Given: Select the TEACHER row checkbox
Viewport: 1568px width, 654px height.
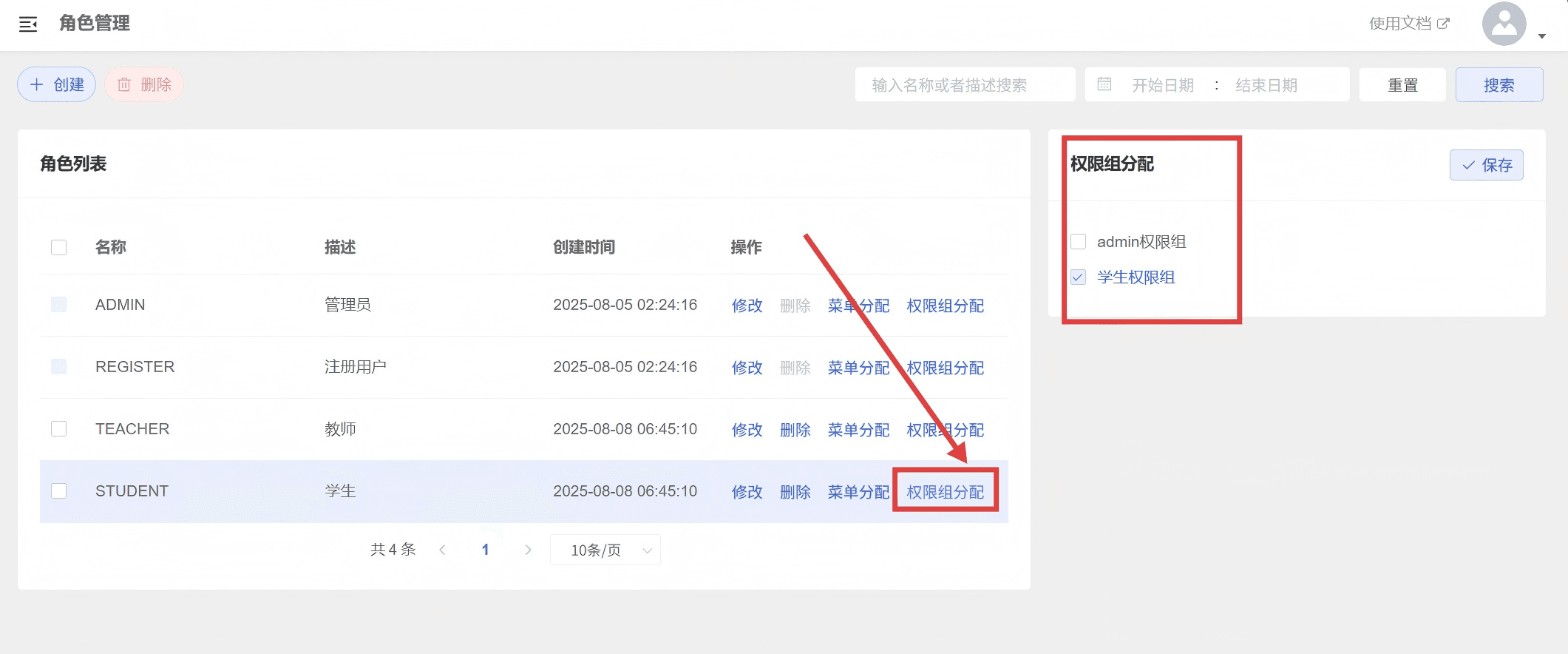Looking at the screenshot, I should pos(59,429).
